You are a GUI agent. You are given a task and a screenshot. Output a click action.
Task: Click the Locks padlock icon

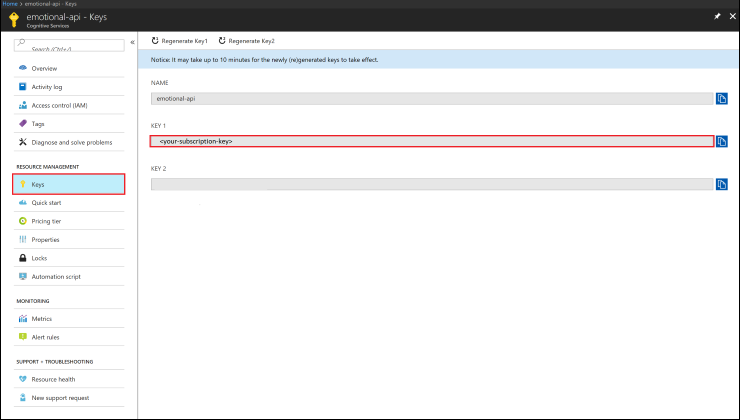click(x=23, y=258)
